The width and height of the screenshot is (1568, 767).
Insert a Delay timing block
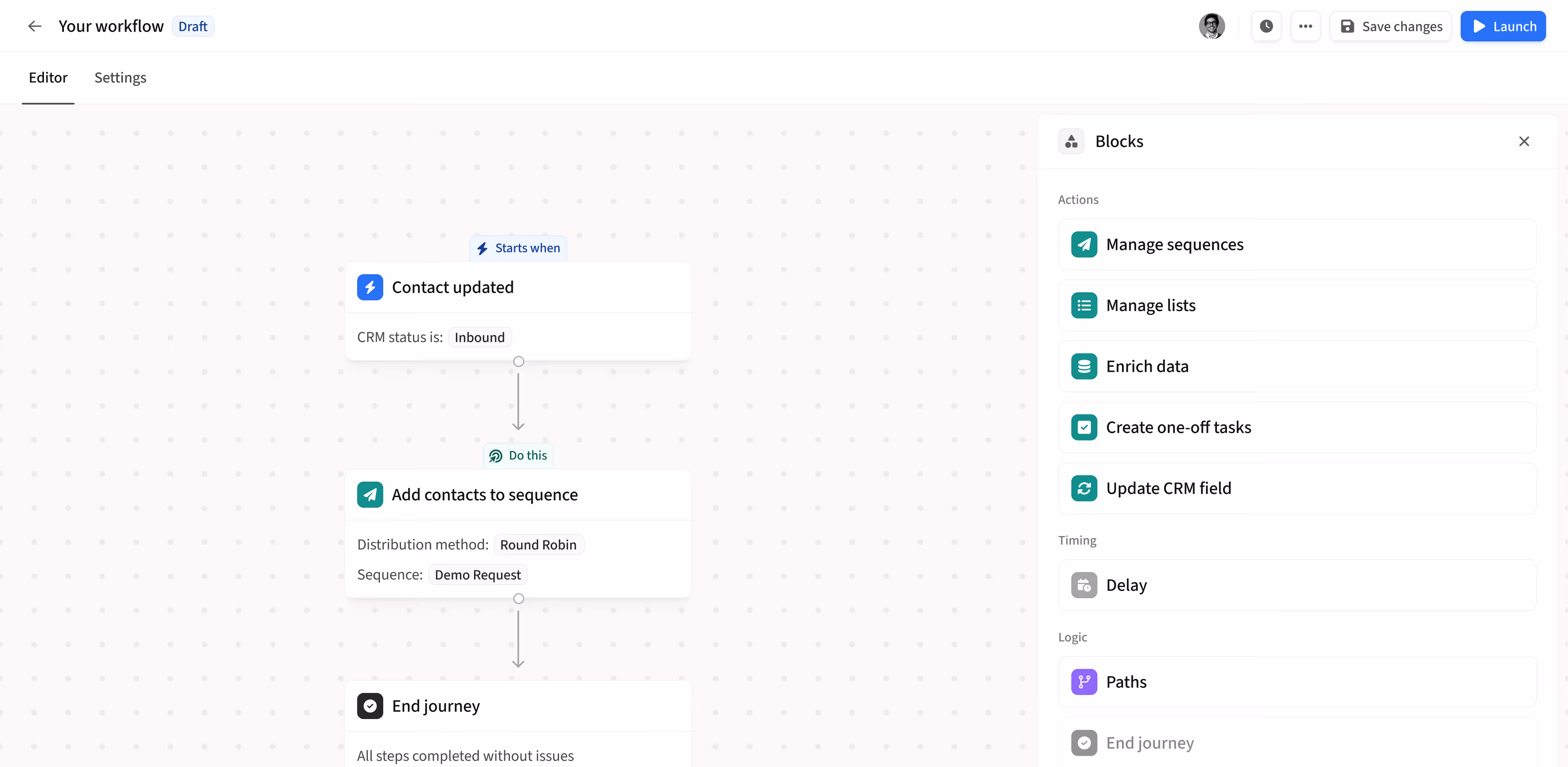click(1297, 584)
